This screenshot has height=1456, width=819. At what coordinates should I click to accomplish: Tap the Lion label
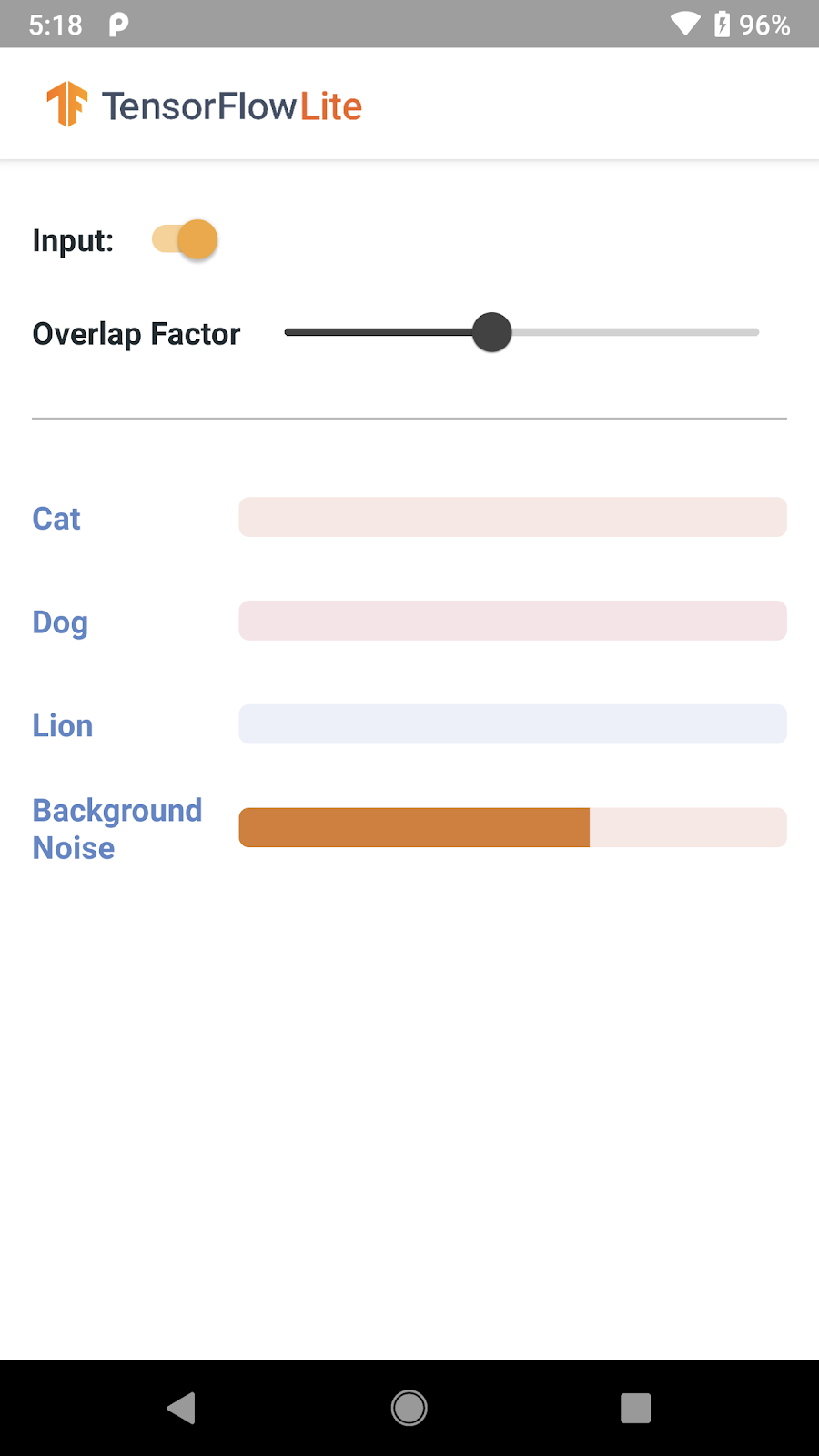63,726
